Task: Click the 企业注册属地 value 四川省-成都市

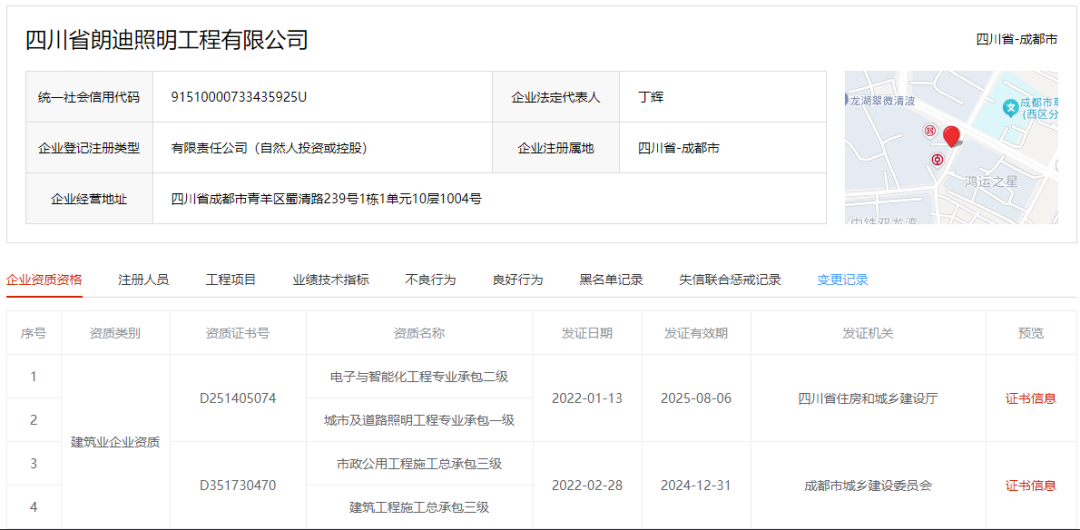Action: pos(679,147)
